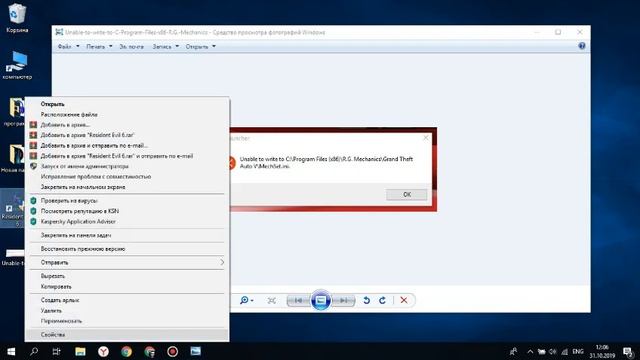Launch Yandex Browser from taskbar

[103, 351]
